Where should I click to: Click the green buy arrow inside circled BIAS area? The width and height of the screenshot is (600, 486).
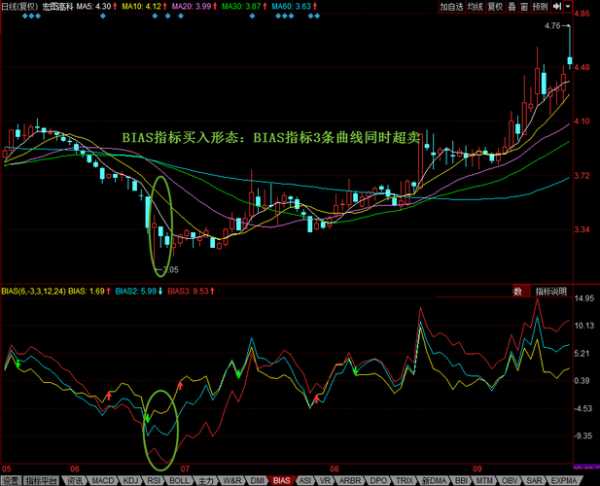[147, 416]
